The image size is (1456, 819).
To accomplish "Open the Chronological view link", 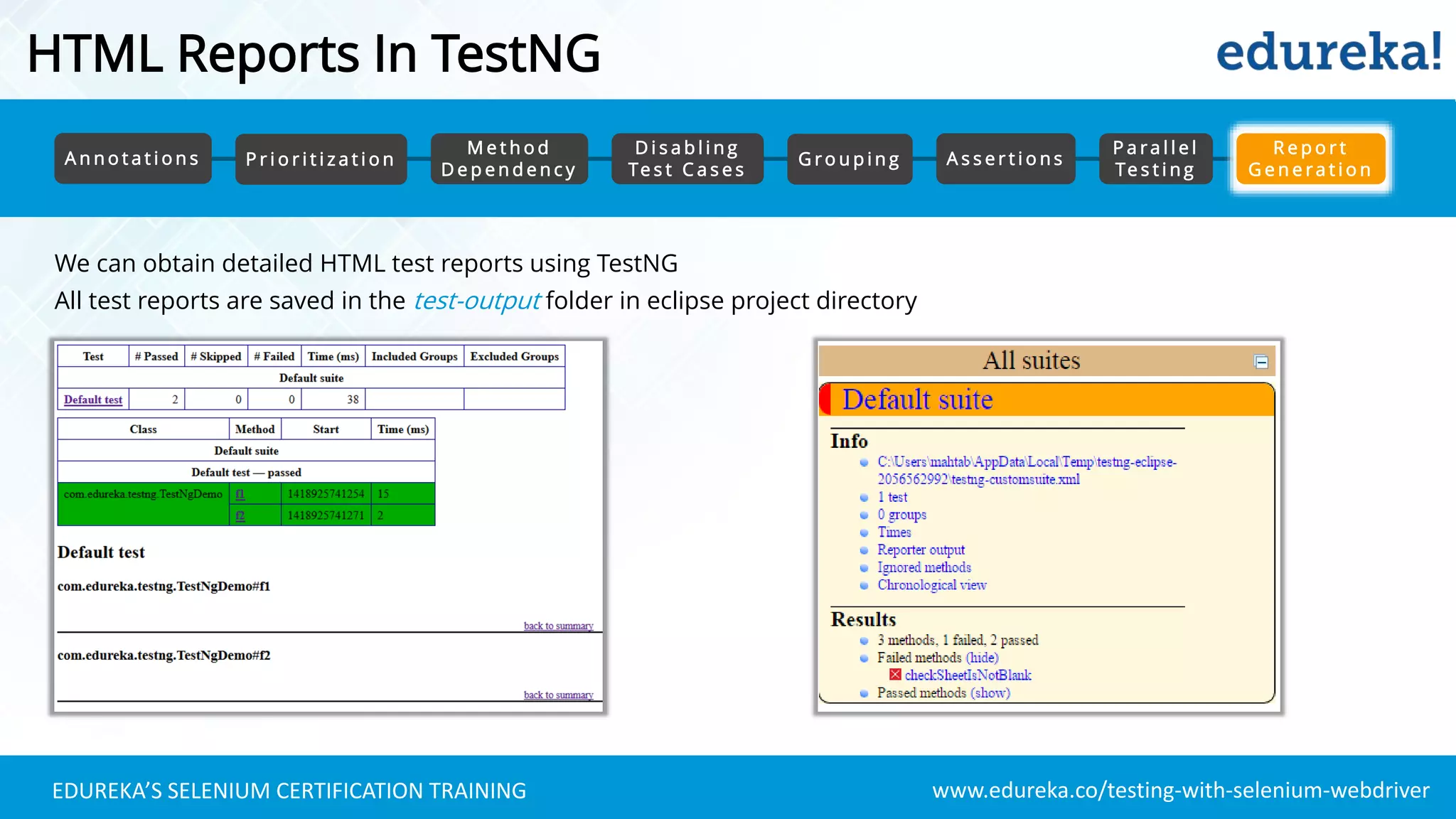I will coord(931,585).
